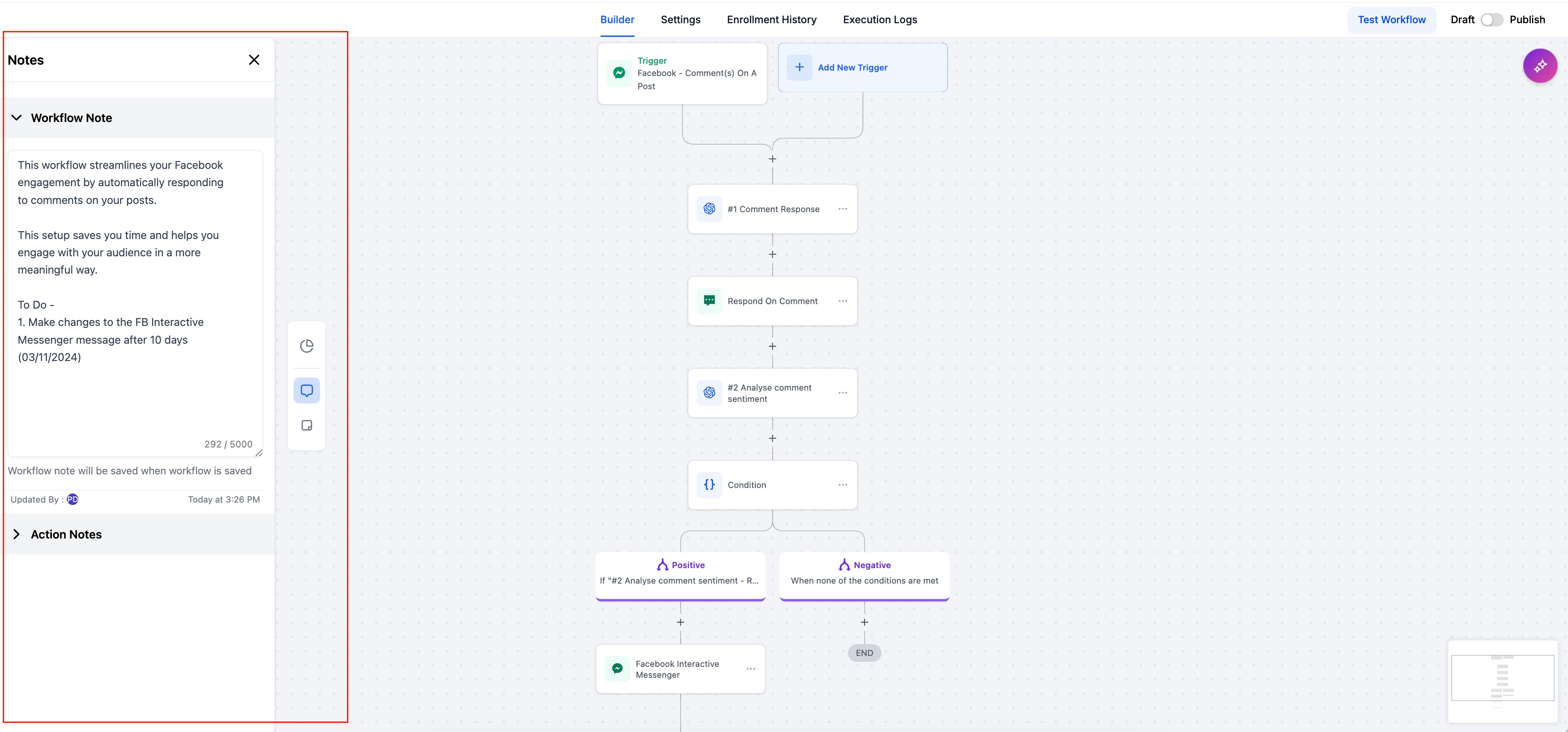Click the Facebook Messenger trigger icon
This screenshot has width=1568, height=732.
(x=619, y=73)
